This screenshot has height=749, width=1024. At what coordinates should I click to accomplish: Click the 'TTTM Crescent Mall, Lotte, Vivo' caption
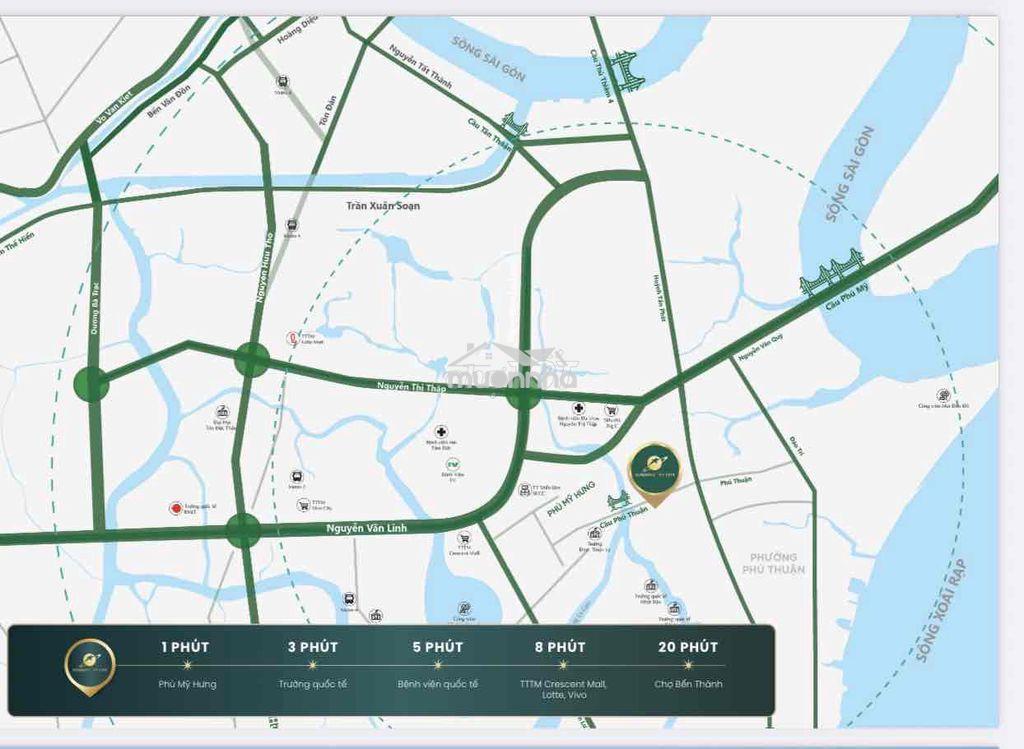[x=563, y=690]
